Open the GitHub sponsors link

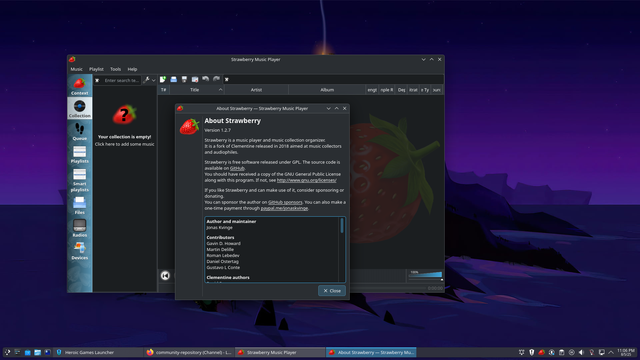(x=285, y=202)
